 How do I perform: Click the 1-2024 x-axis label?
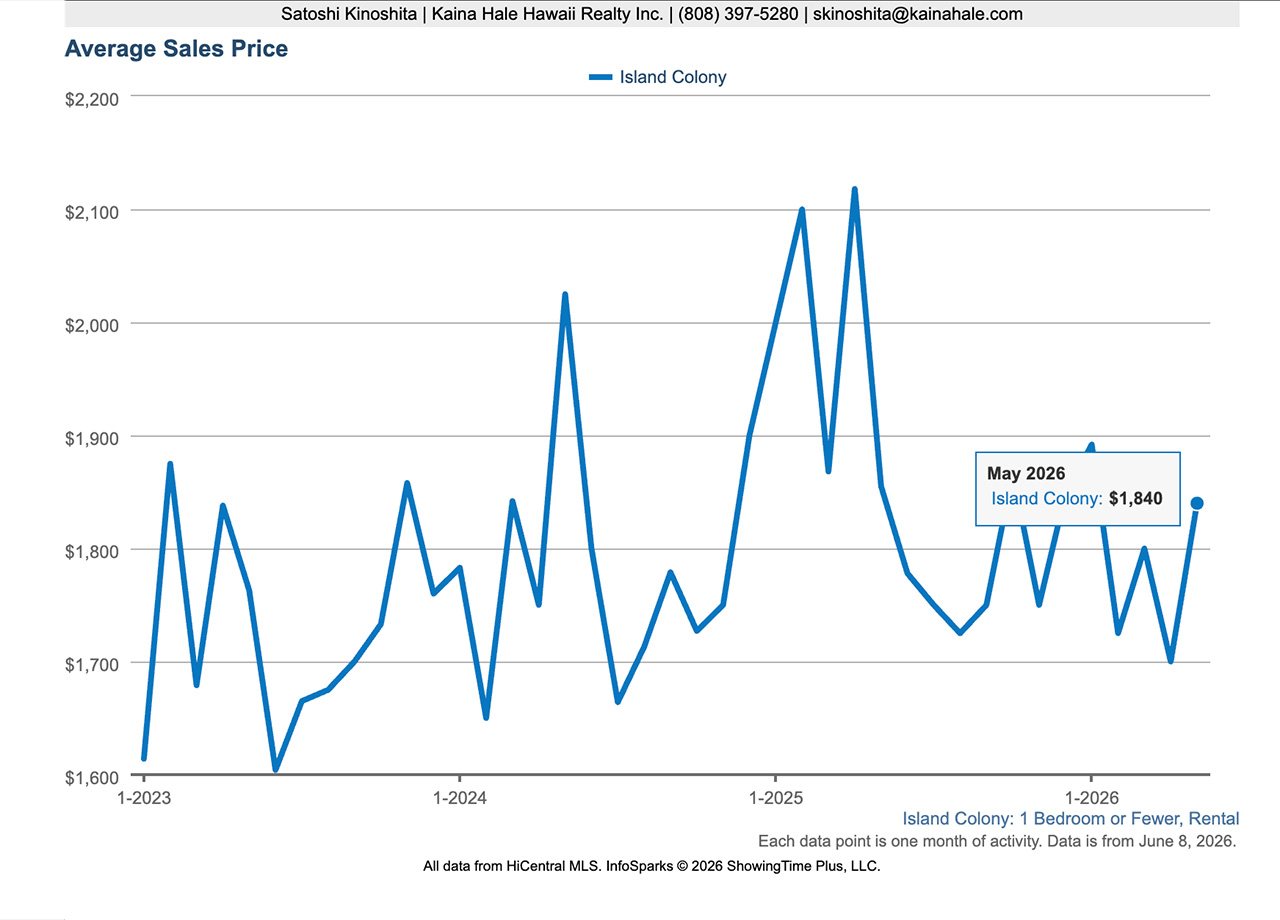459,798
